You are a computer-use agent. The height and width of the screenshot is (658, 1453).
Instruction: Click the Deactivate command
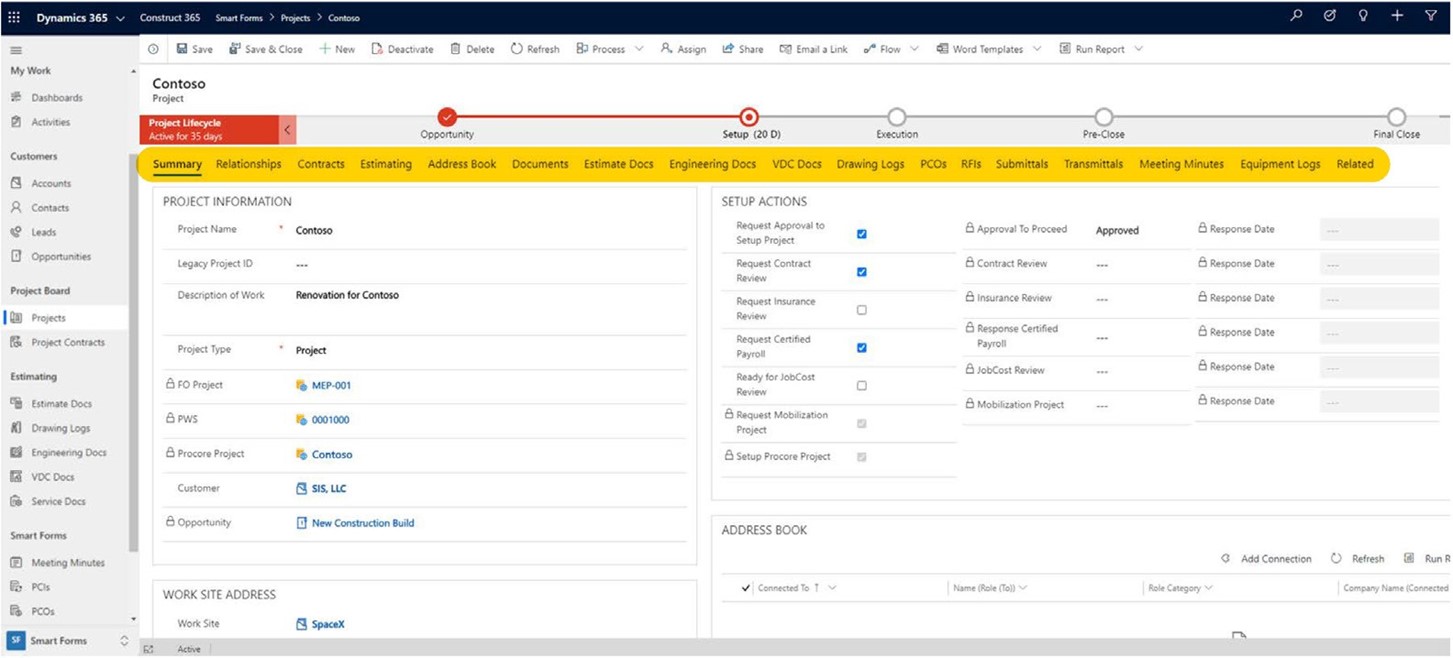point(403,49)
